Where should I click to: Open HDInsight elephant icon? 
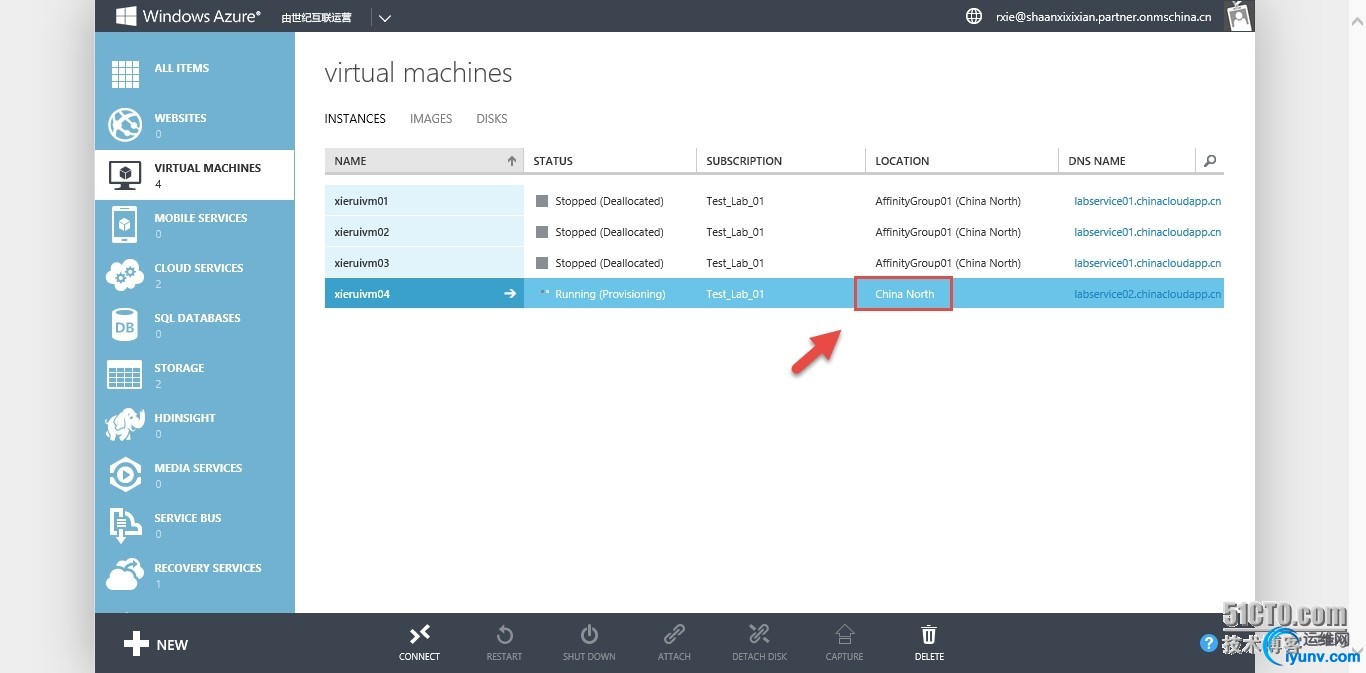125,425
